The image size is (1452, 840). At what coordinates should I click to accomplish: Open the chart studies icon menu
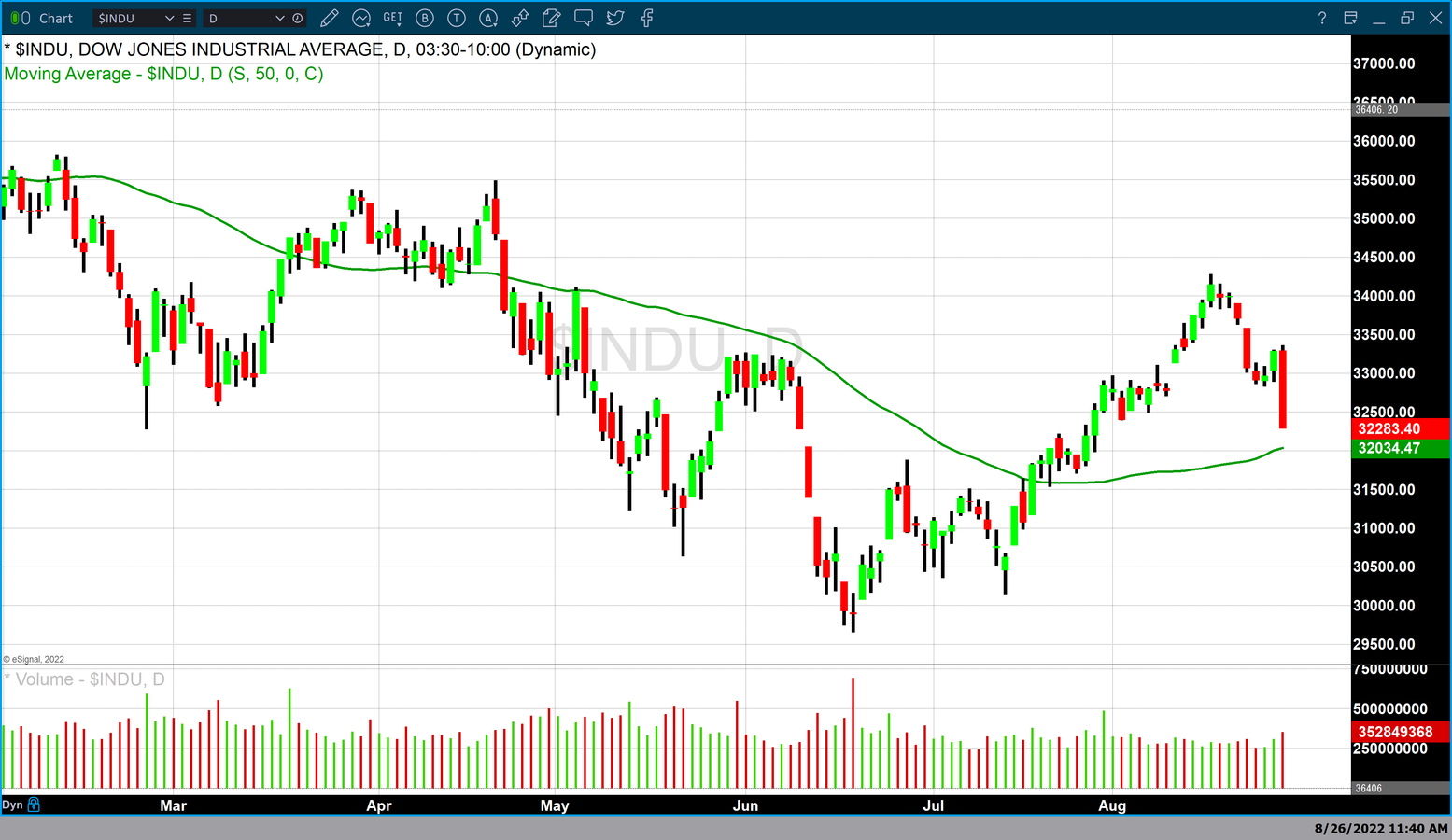coord(361,18)
